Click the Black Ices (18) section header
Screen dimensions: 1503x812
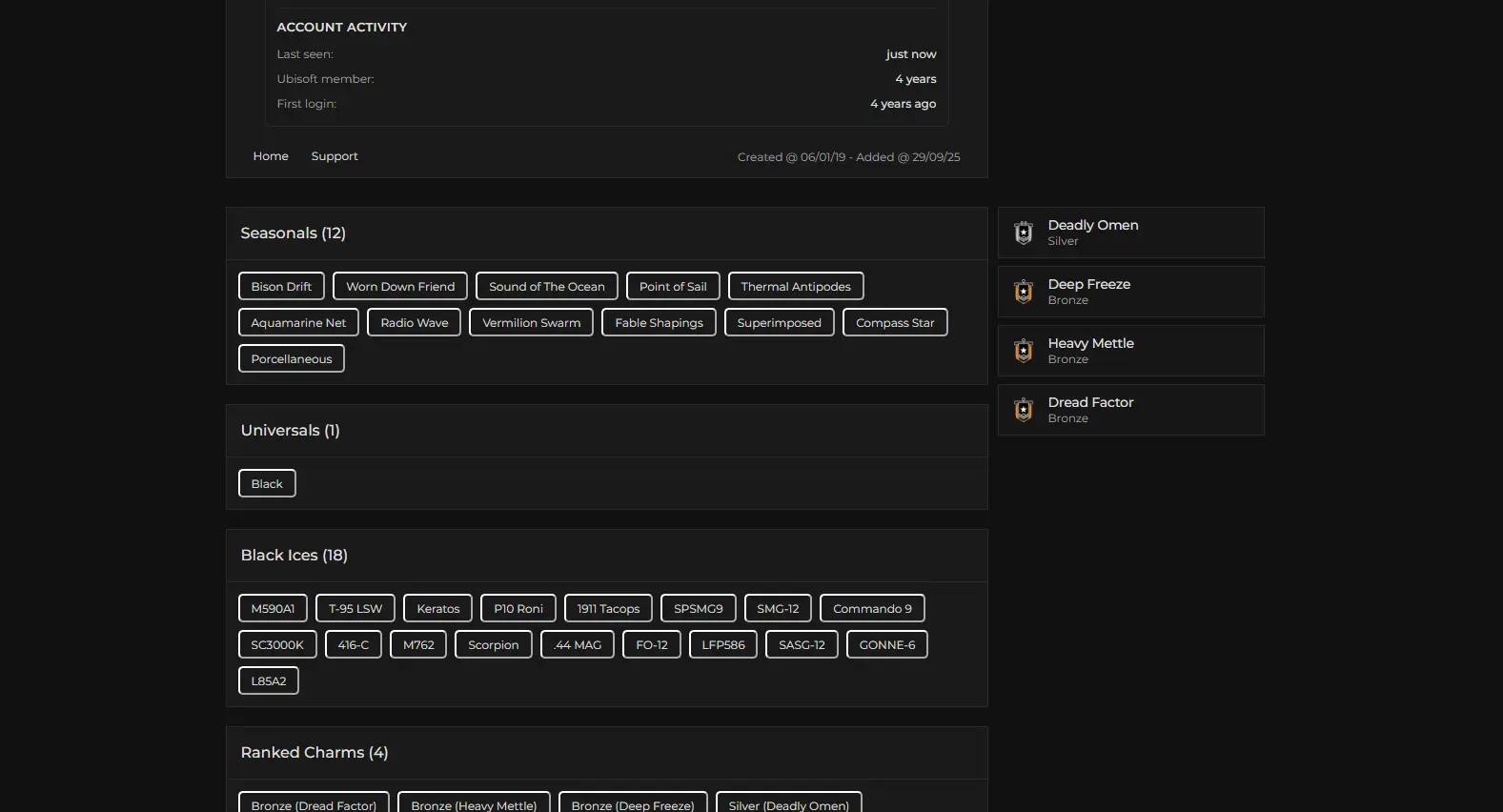[295, 556]
